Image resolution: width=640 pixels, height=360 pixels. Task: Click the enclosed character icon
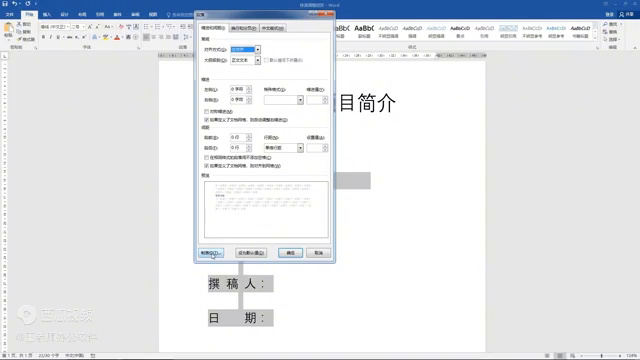pyautogui.click(x=136, y=37)
